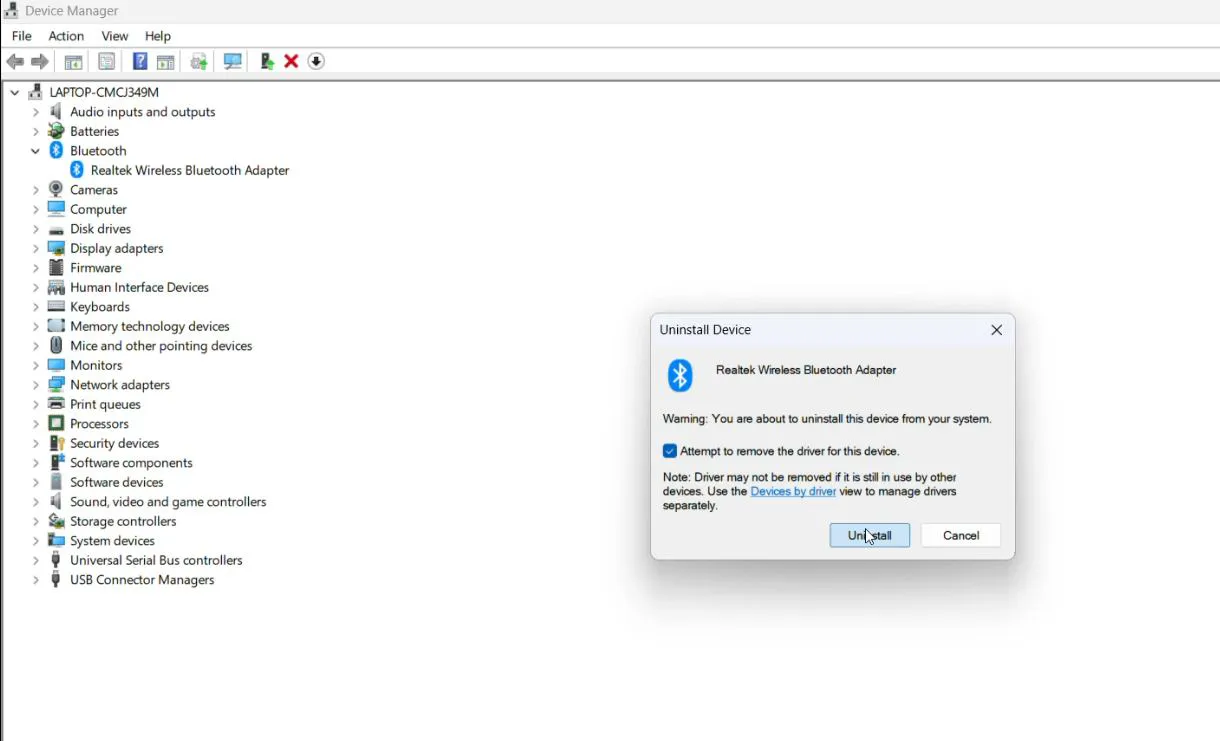Click the Help icon in the toolbar
This screenshot has width=1220, height=741.
click(140, 61)
